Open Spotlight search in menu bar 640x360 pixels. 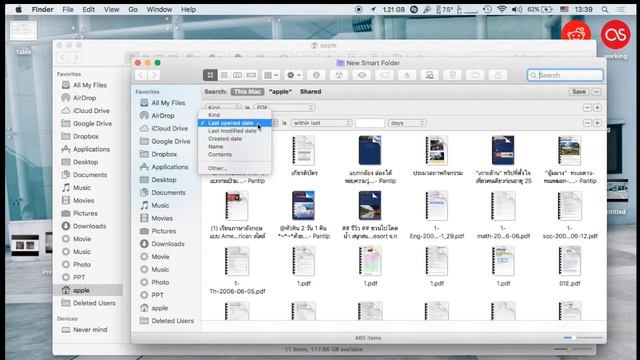click(x=604, y=9)
